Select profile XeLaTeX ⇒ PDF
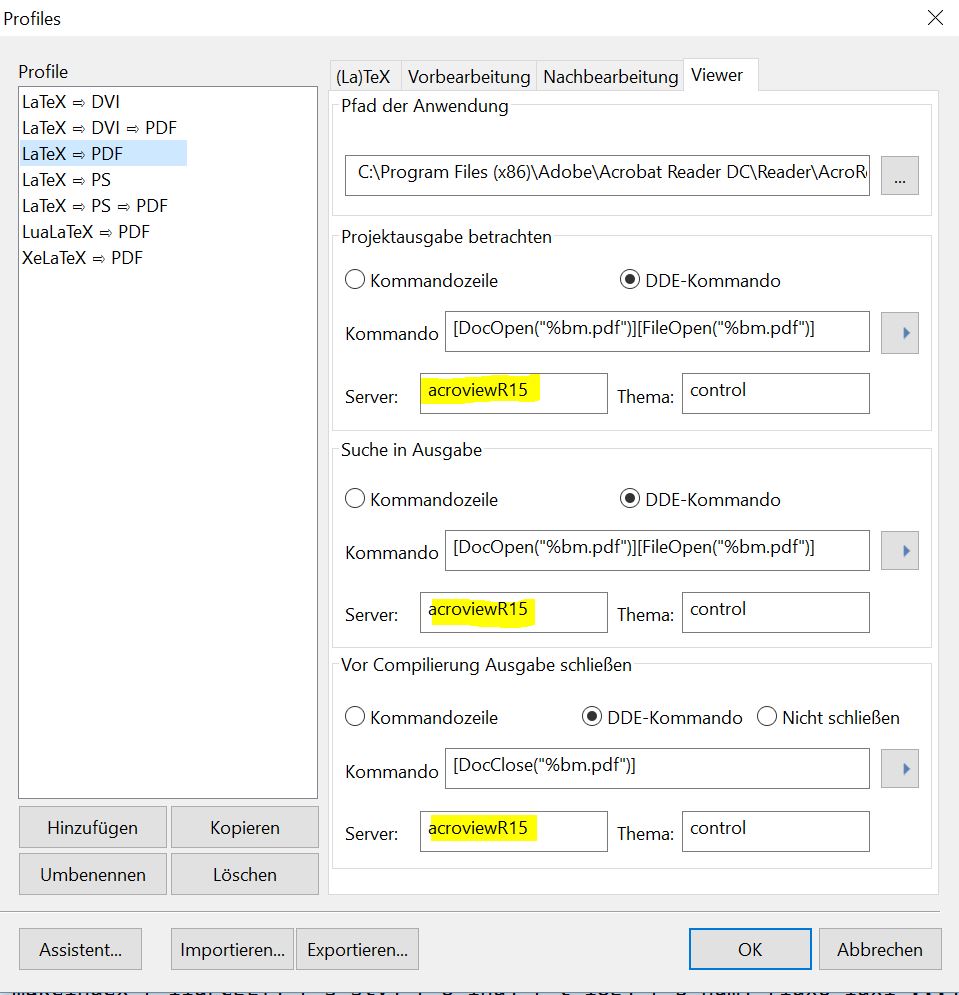This screenshot has width=959, height=995. [x=82, y=258]
